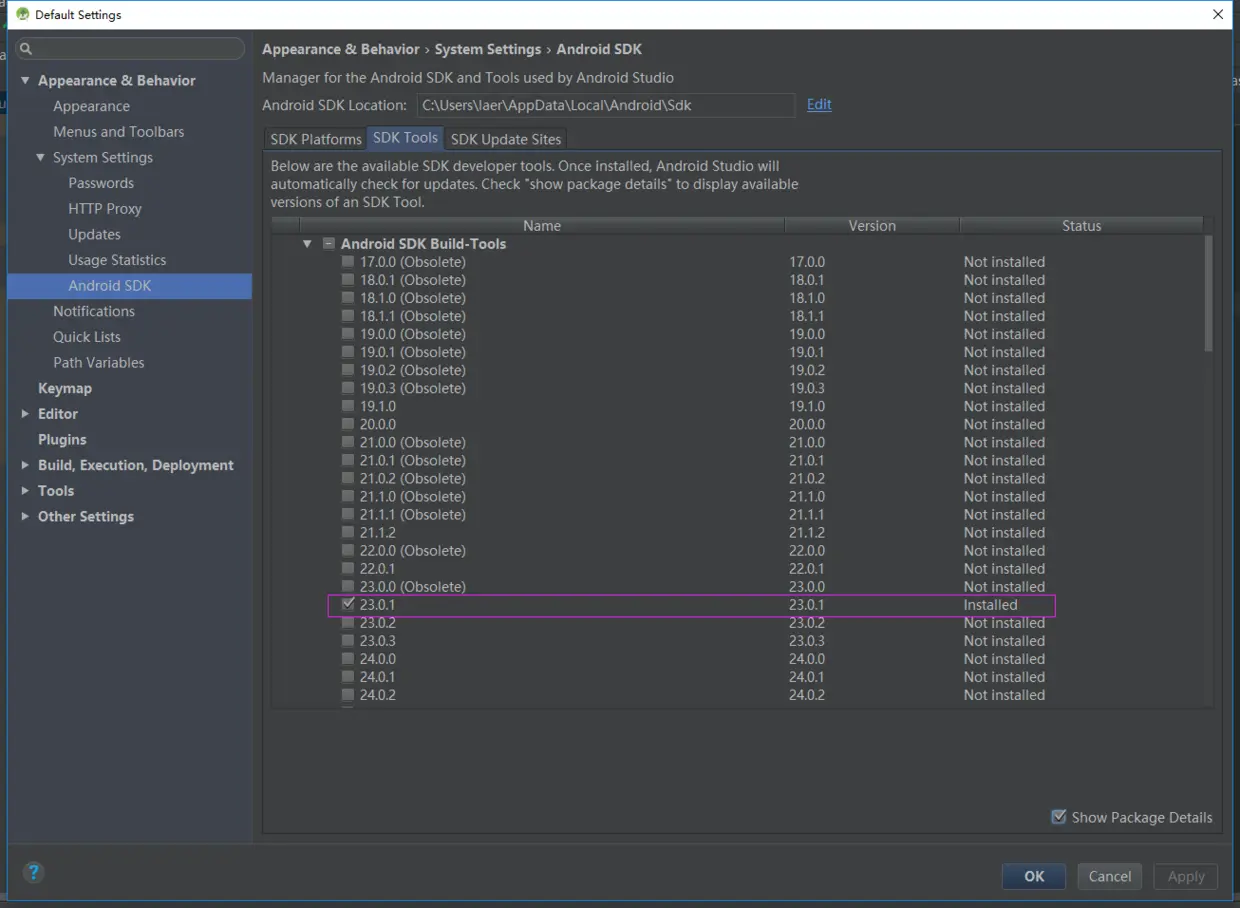Uncheck the 23.0.1 build-tools checkbox
1240x908 pixels.
[348, 604]
